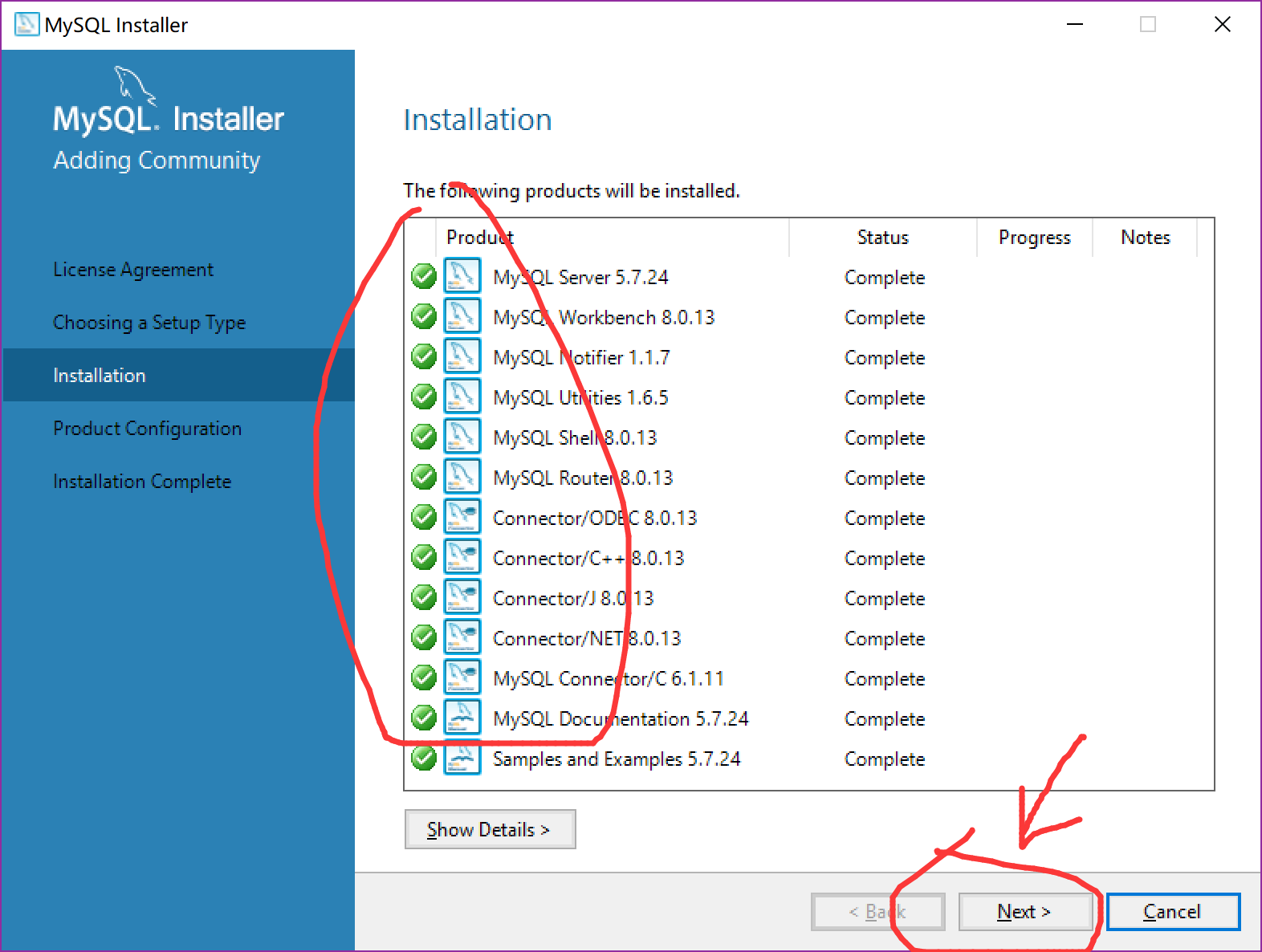Image resolution: width=1262 pixels, height=952 pixels.
Task: Click green checkmark beside MySQL Documentation 5.7.24
Action: click(x=424, y=718)
